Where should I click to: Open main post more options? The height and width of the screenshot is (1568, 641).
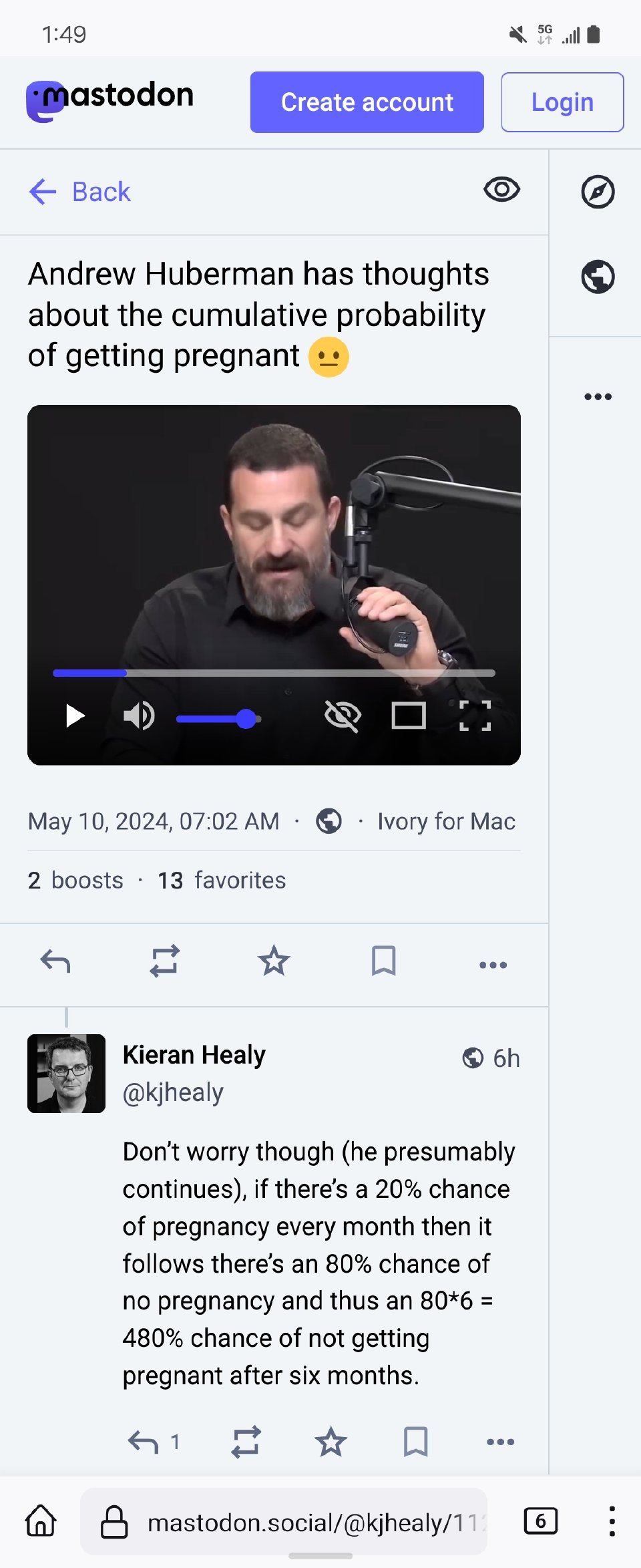coord(493,965)
